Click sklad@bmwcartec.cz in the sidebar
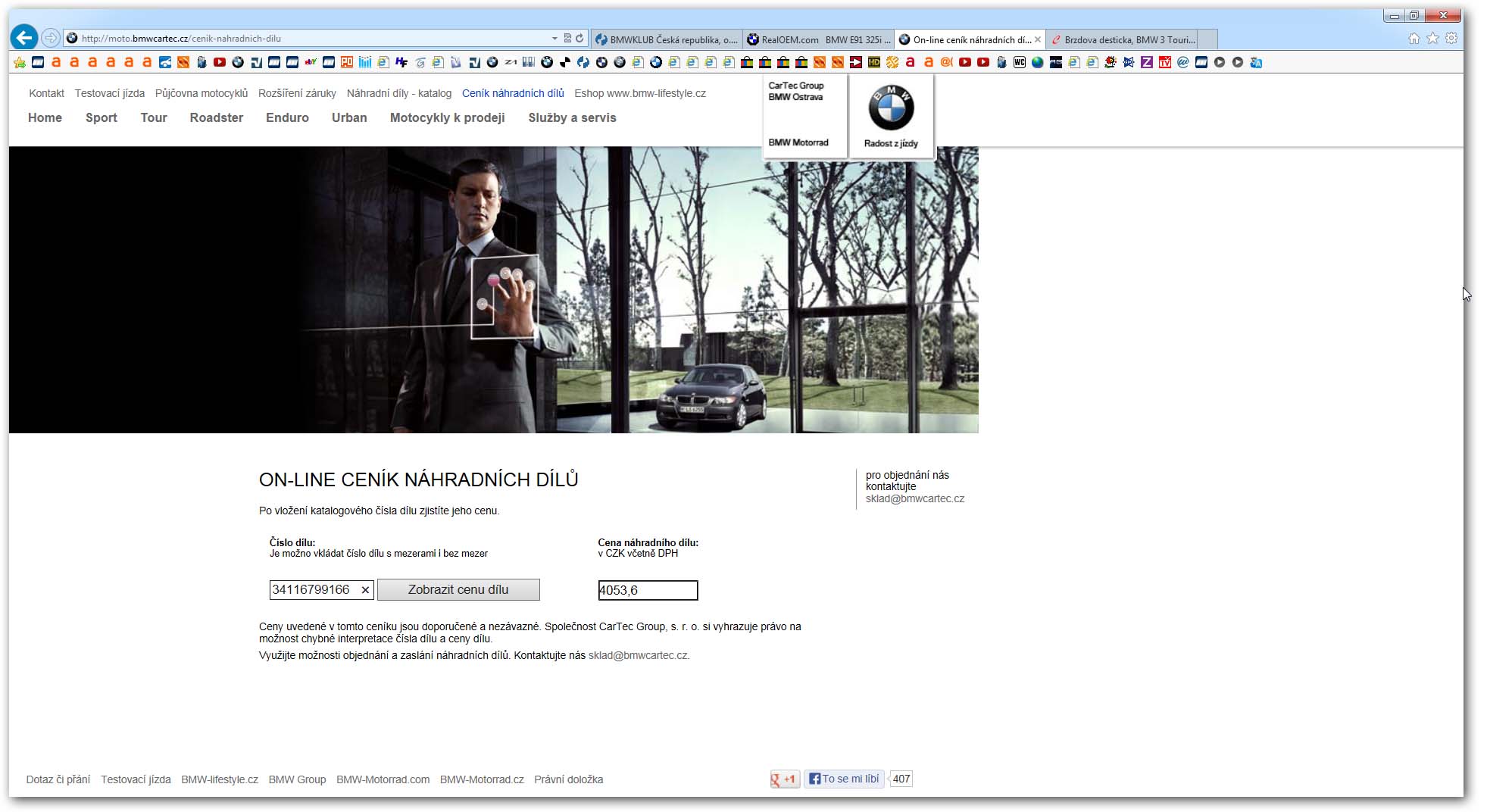 click(915, 498)
